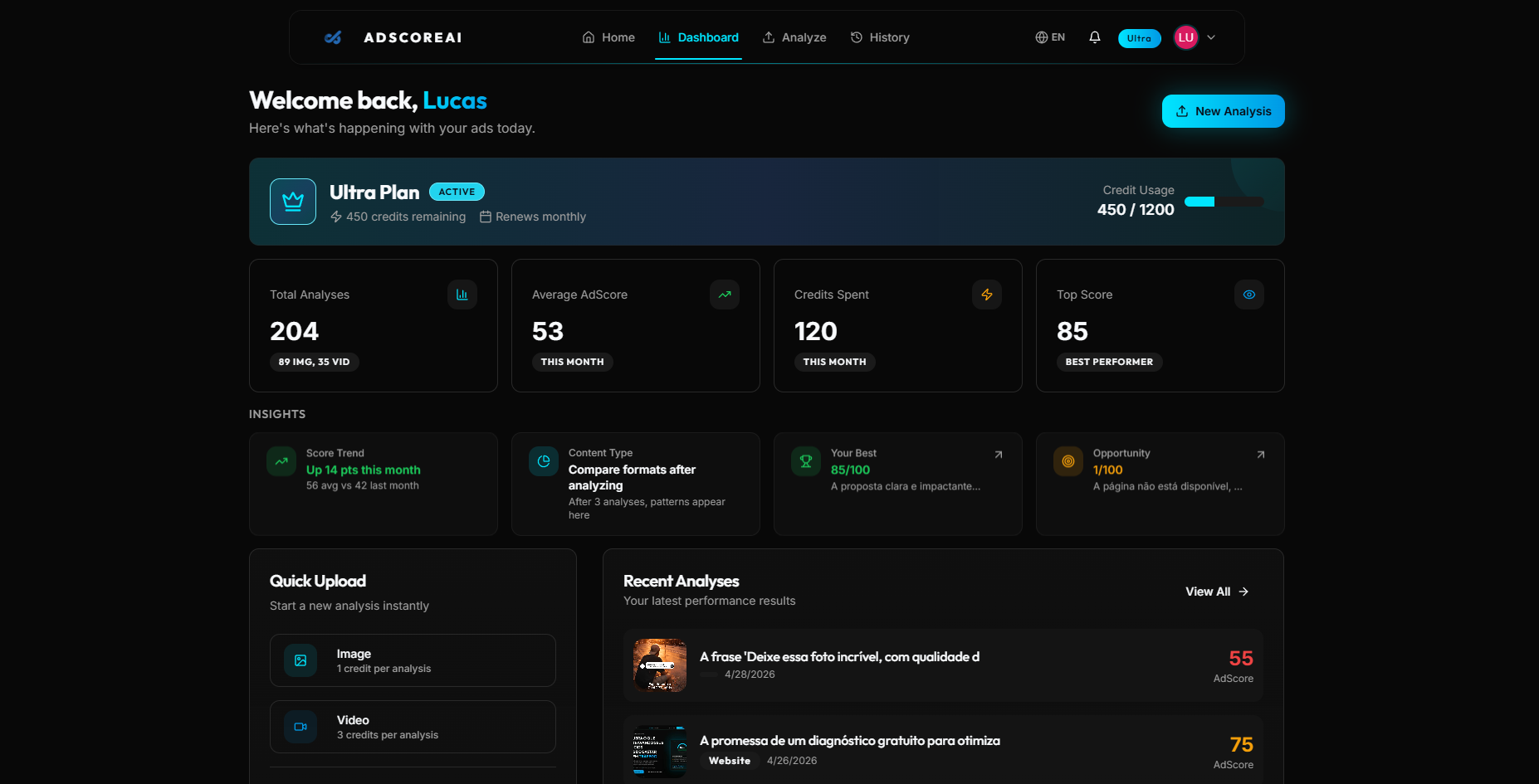Click the trend arrow icon on Average AdScore card
This screenshot has height=784, width=1539.
(724, 294)
